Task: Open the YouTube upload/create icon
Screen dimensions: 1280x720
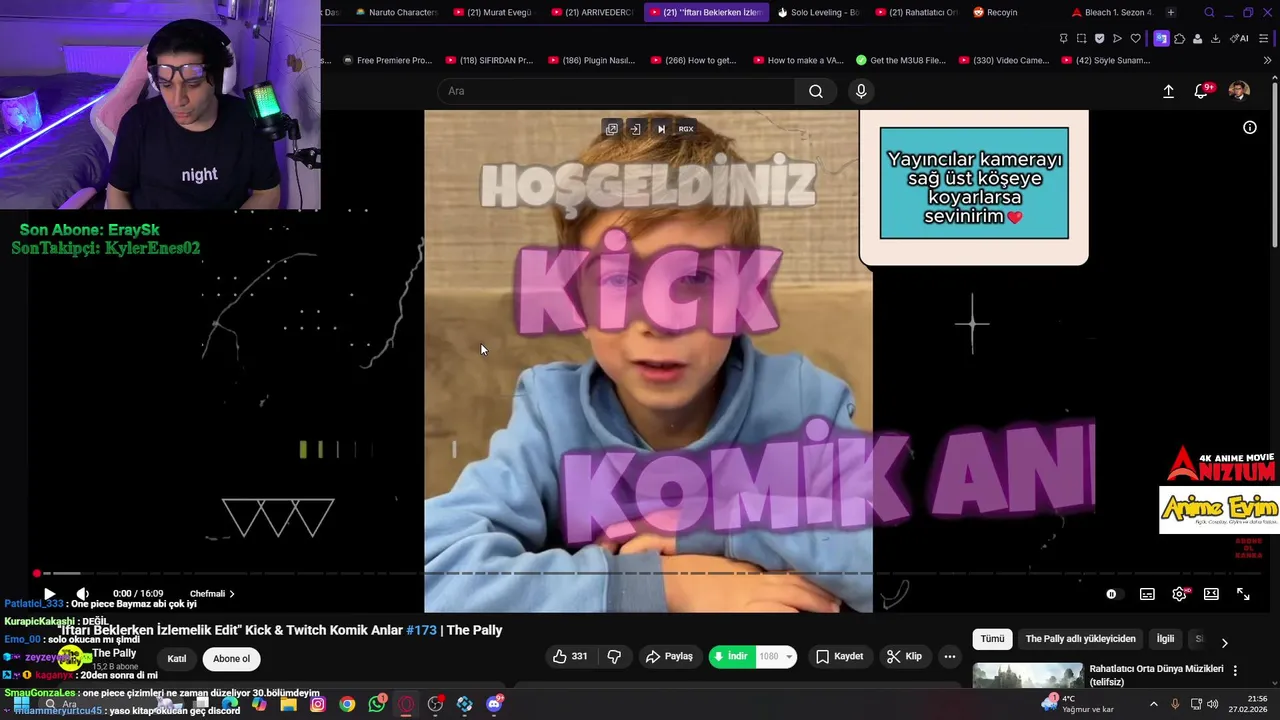Action: point(1168,91)
